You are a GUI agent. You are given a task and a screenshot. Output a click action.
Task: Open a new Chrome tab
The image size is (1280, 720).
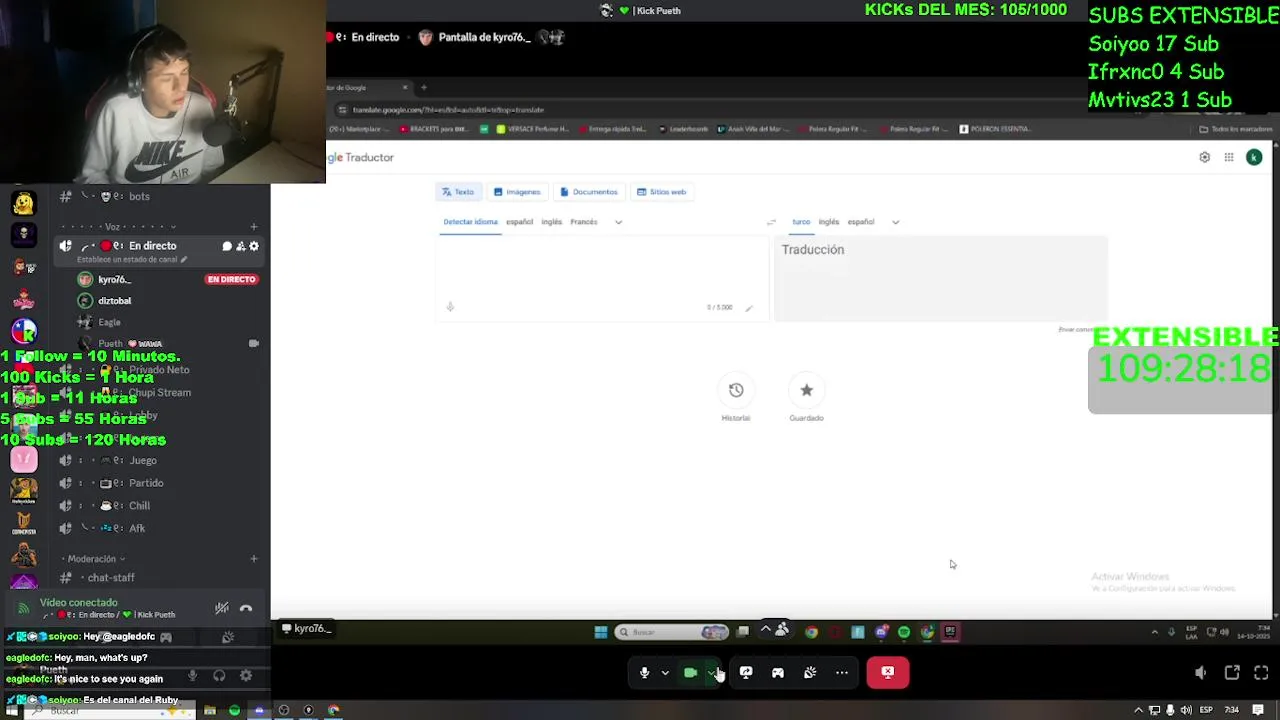click(x=423, y=88)
